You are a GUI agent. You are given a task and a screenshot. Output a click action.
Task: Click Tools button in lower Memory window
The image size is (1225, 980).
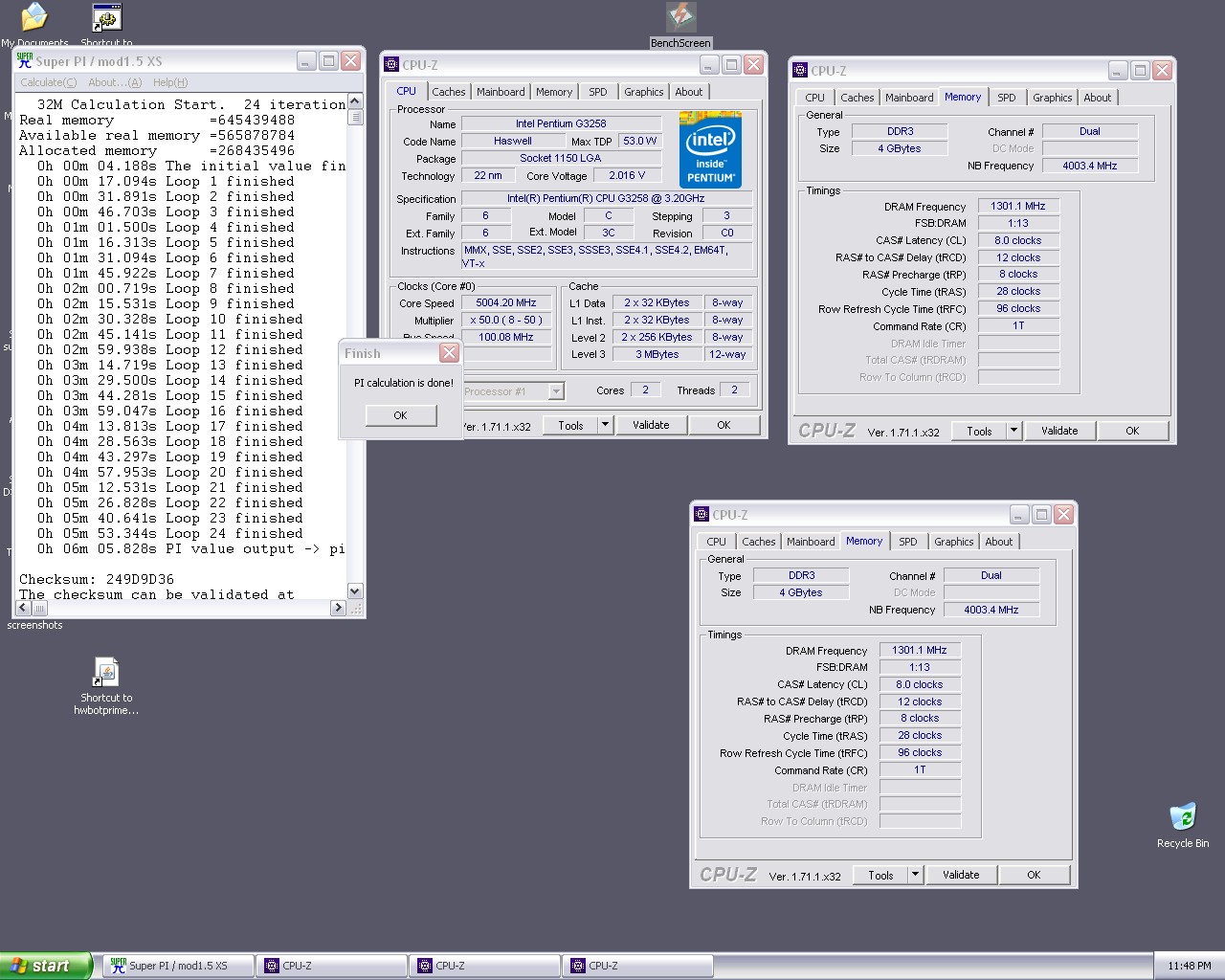click(x=880, y=876)
